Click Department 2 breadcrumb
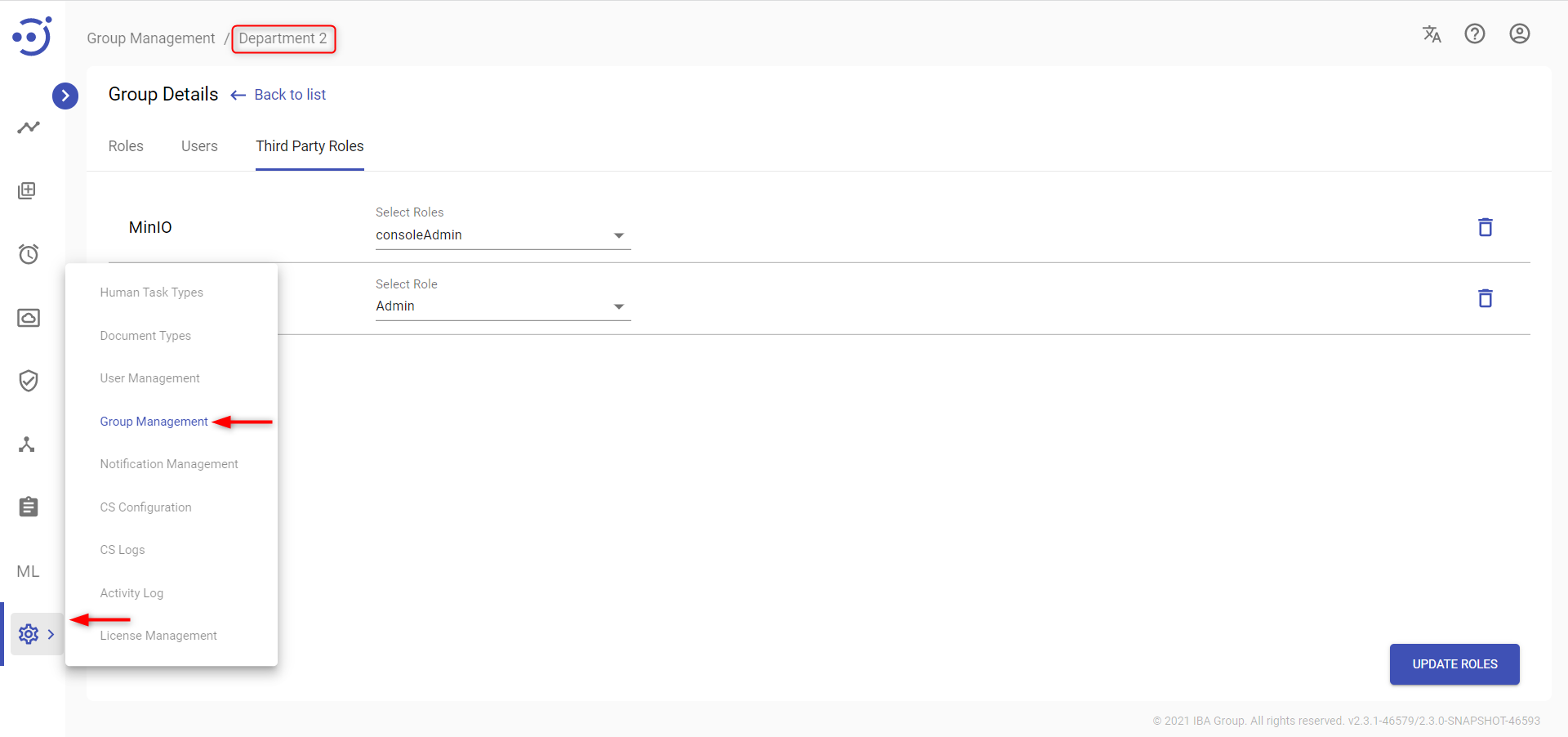 click(x=283, y=38)
